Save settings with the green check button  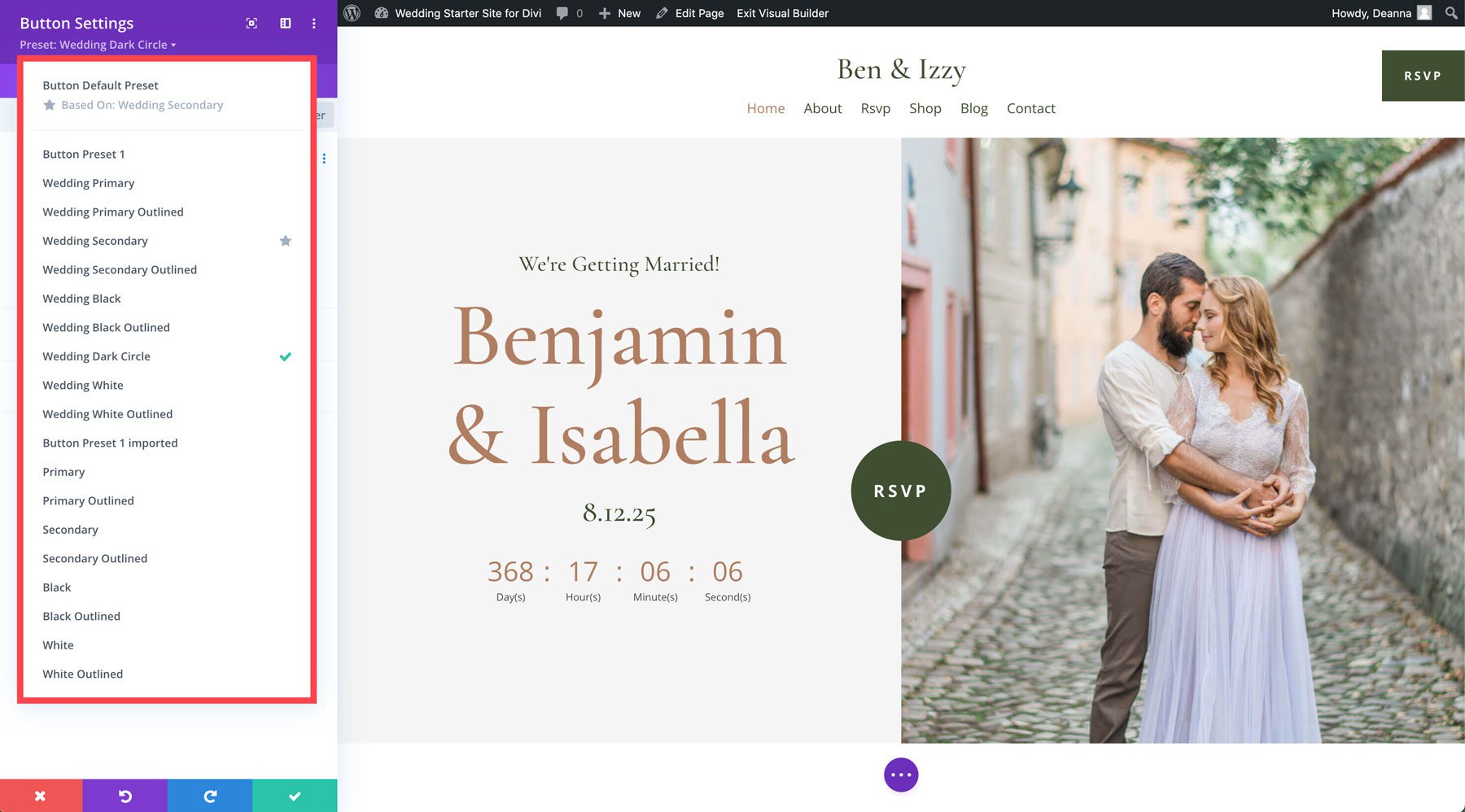point(295,796)
